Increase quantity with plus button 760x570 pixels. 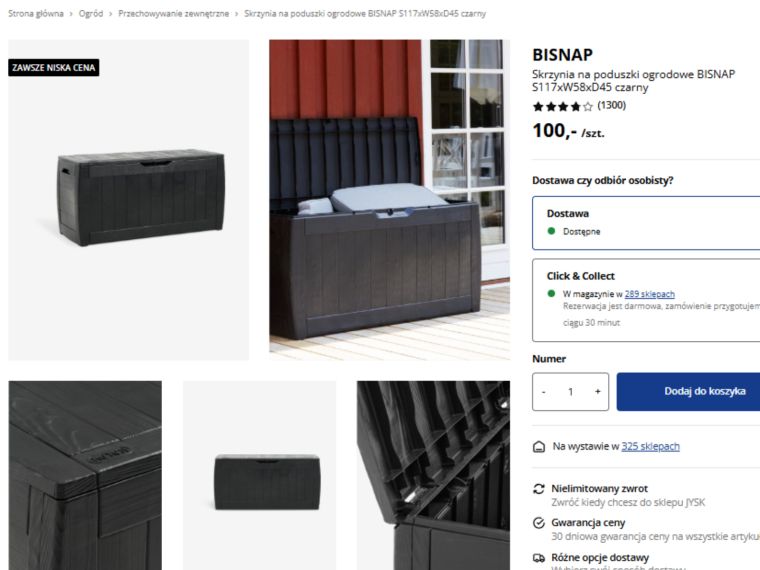coord(598,392)
